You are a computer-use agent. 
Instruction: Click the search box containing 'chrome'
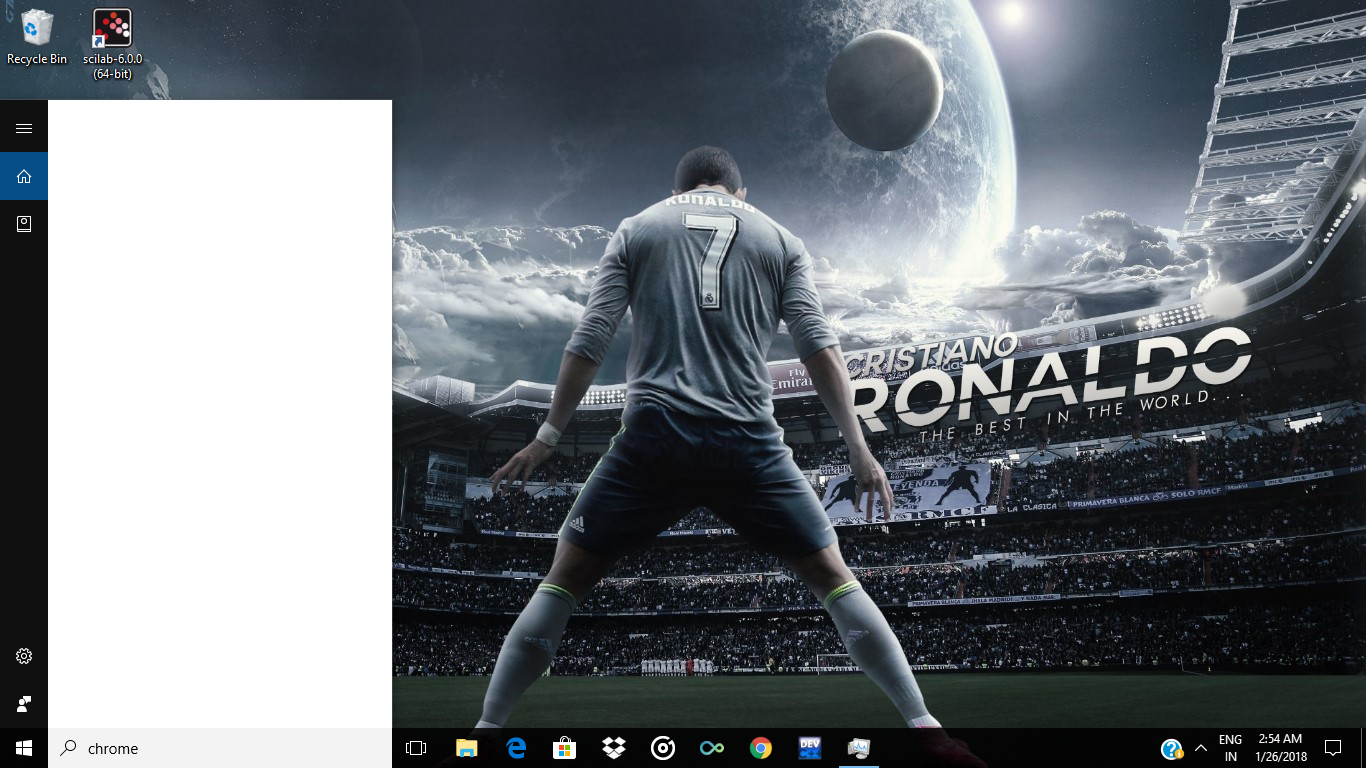coord(220,748)
